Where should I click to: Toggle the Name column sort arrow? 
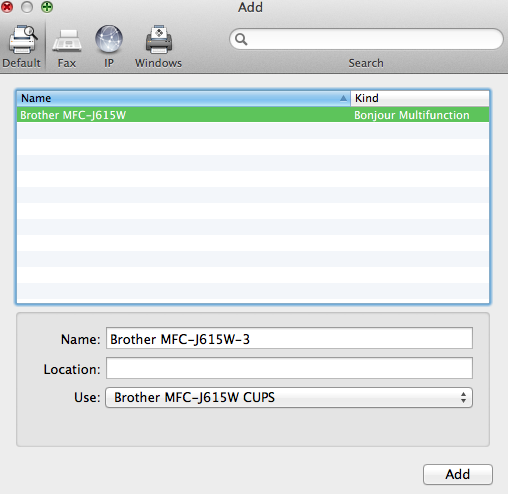343,98
